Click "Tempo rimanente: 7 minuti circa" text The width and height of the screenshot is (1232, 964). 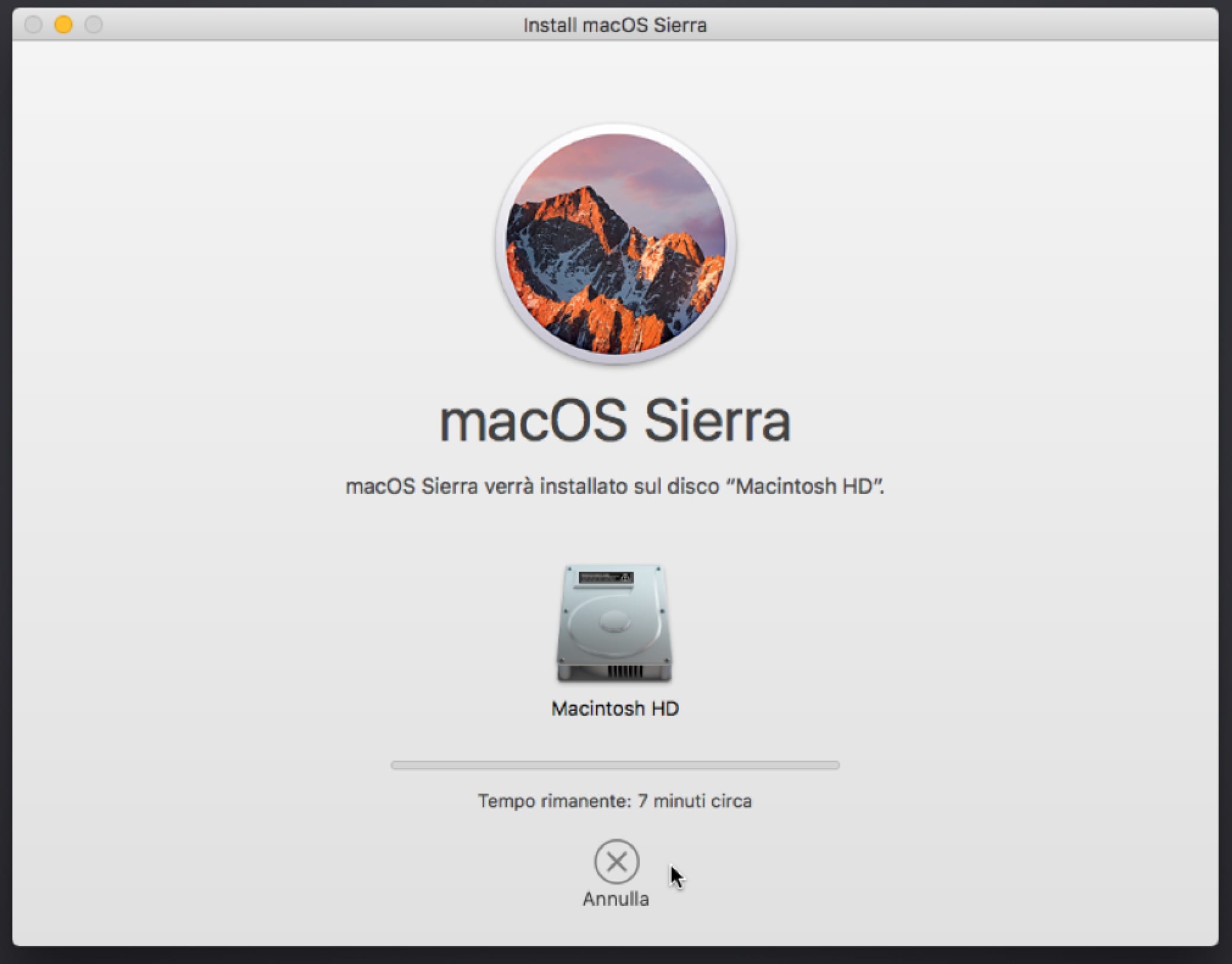[615, 801]
